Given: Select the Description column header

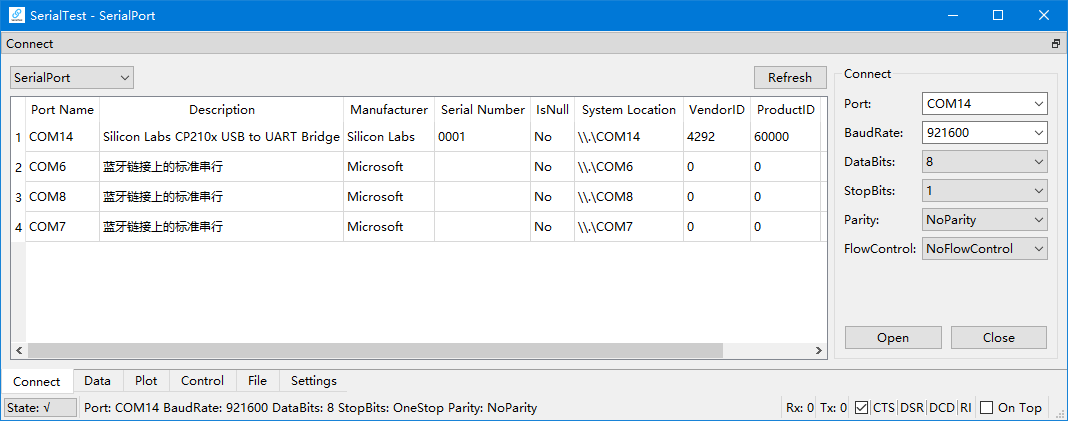Looking at the screenshot, I should coord(222,110).
